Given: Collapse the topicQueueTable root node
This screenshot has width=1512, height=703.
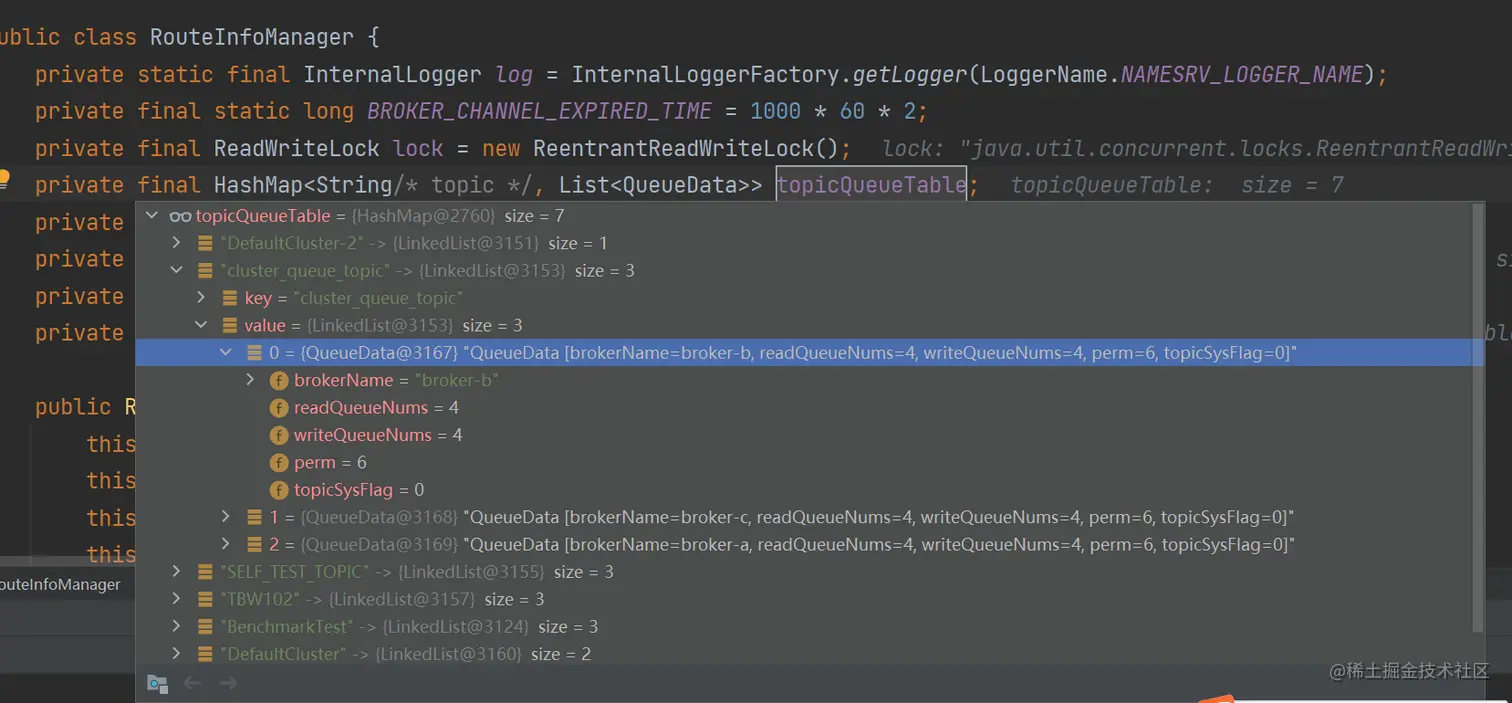Looking at the screenshot, I should pos(152,216).
